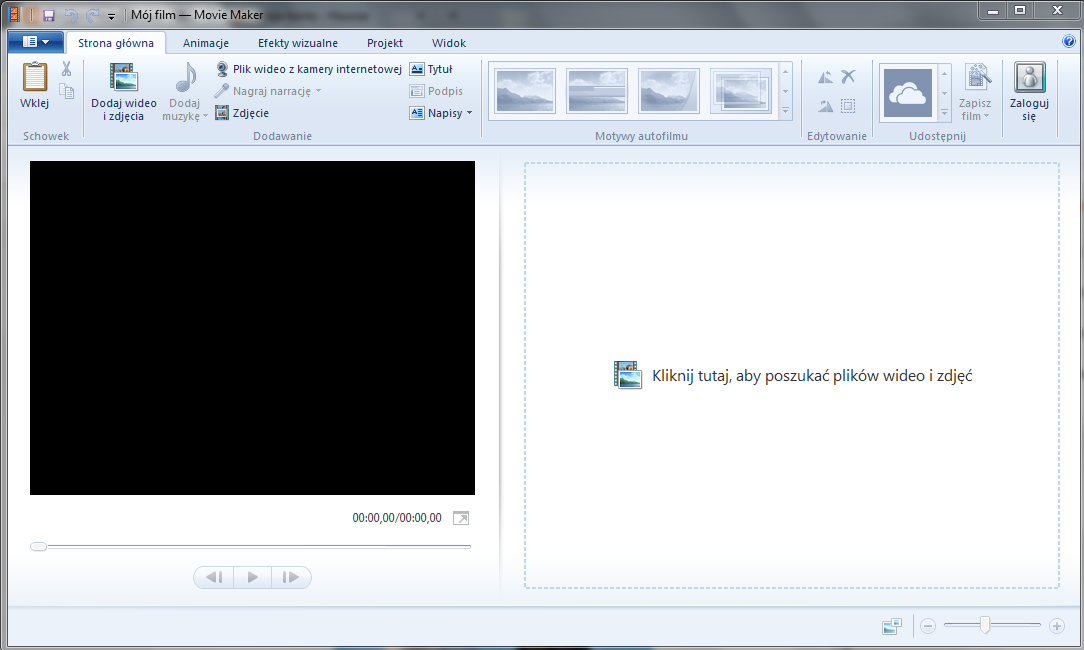Select the third AutoMovie theme thumbnail
Screen dimensions: 1084x650
click(669, 91)
